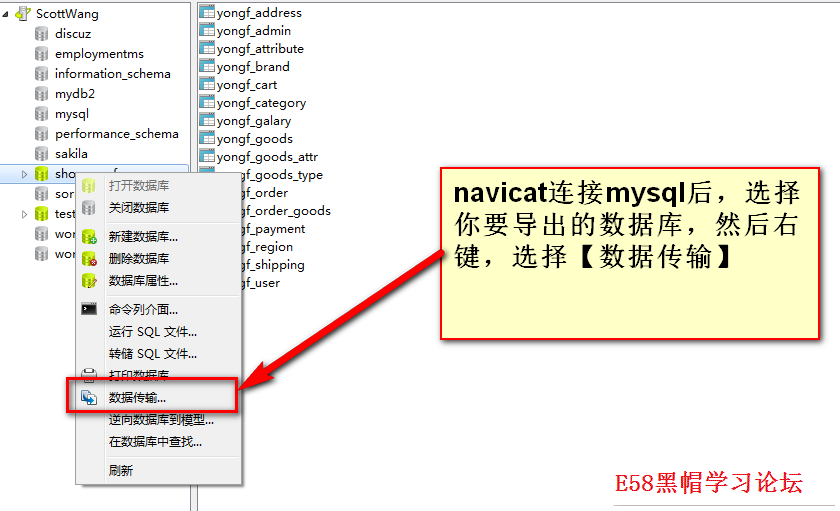
Task: Click the Database Properties (数据库属性) icon
Action: pos(89,281)
